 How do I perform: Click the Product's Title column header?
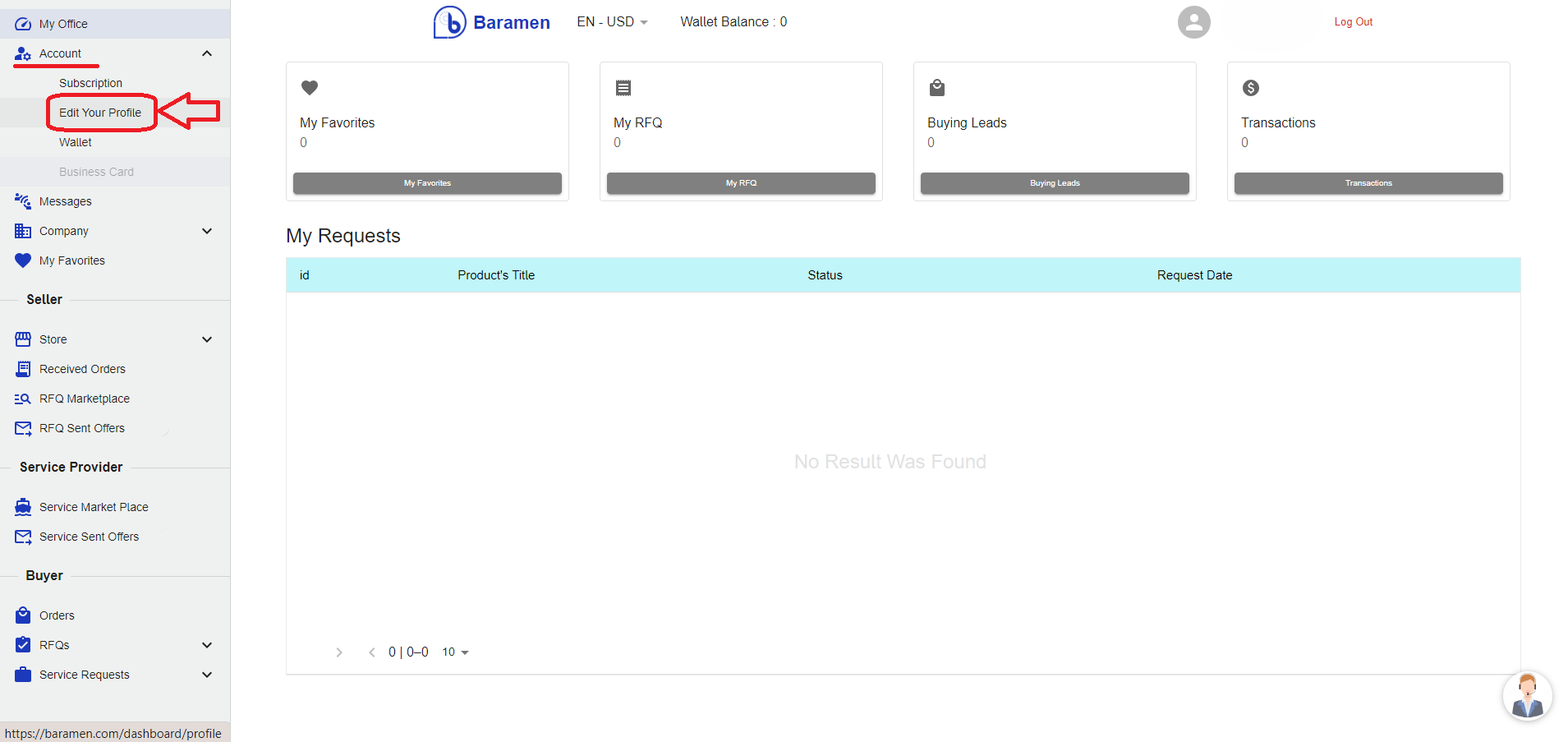click(496, 275)
